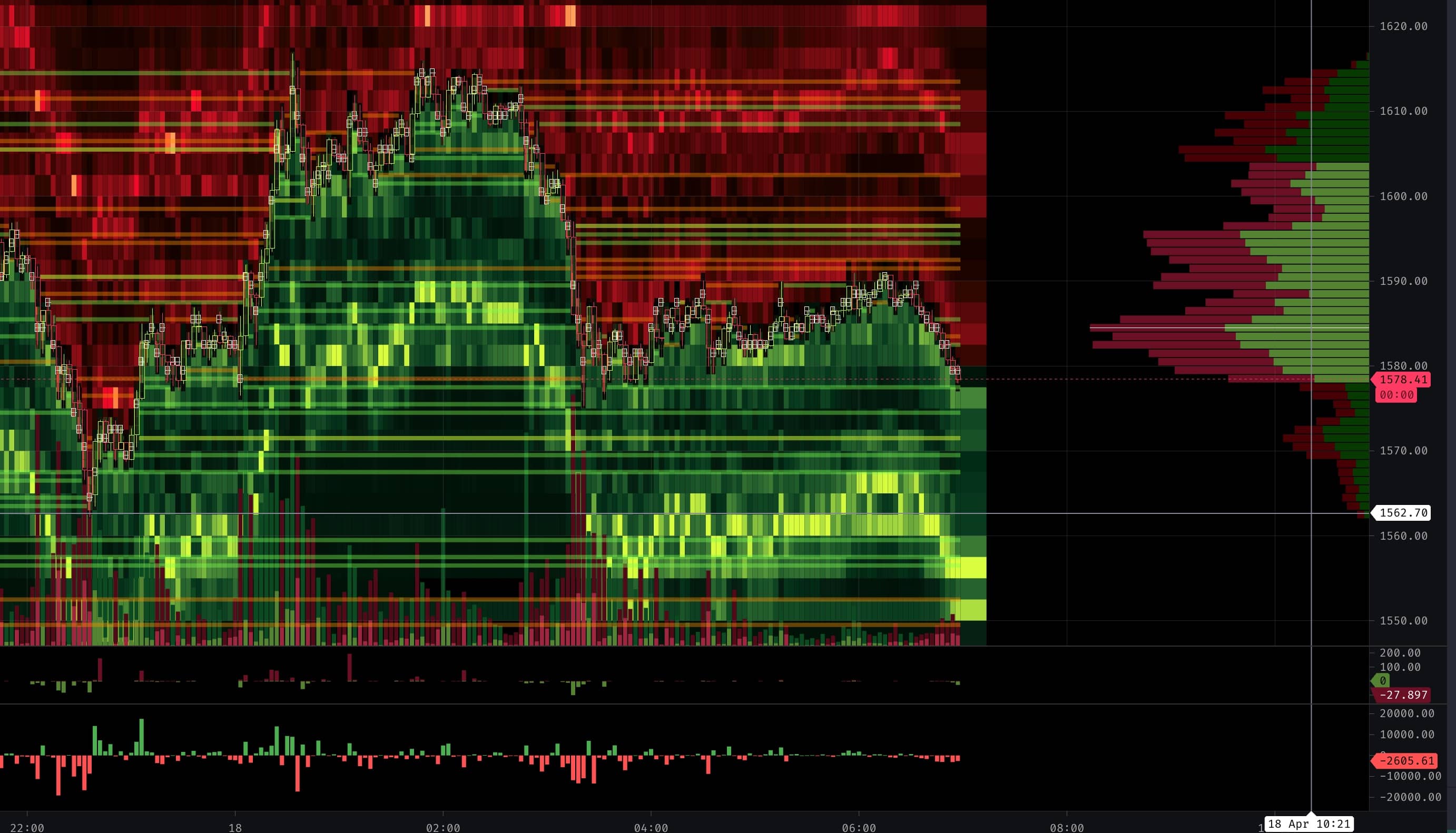Click the 06:00 time axis label
The height and width of the screenshot is (833, 1456).
point(859,827)
